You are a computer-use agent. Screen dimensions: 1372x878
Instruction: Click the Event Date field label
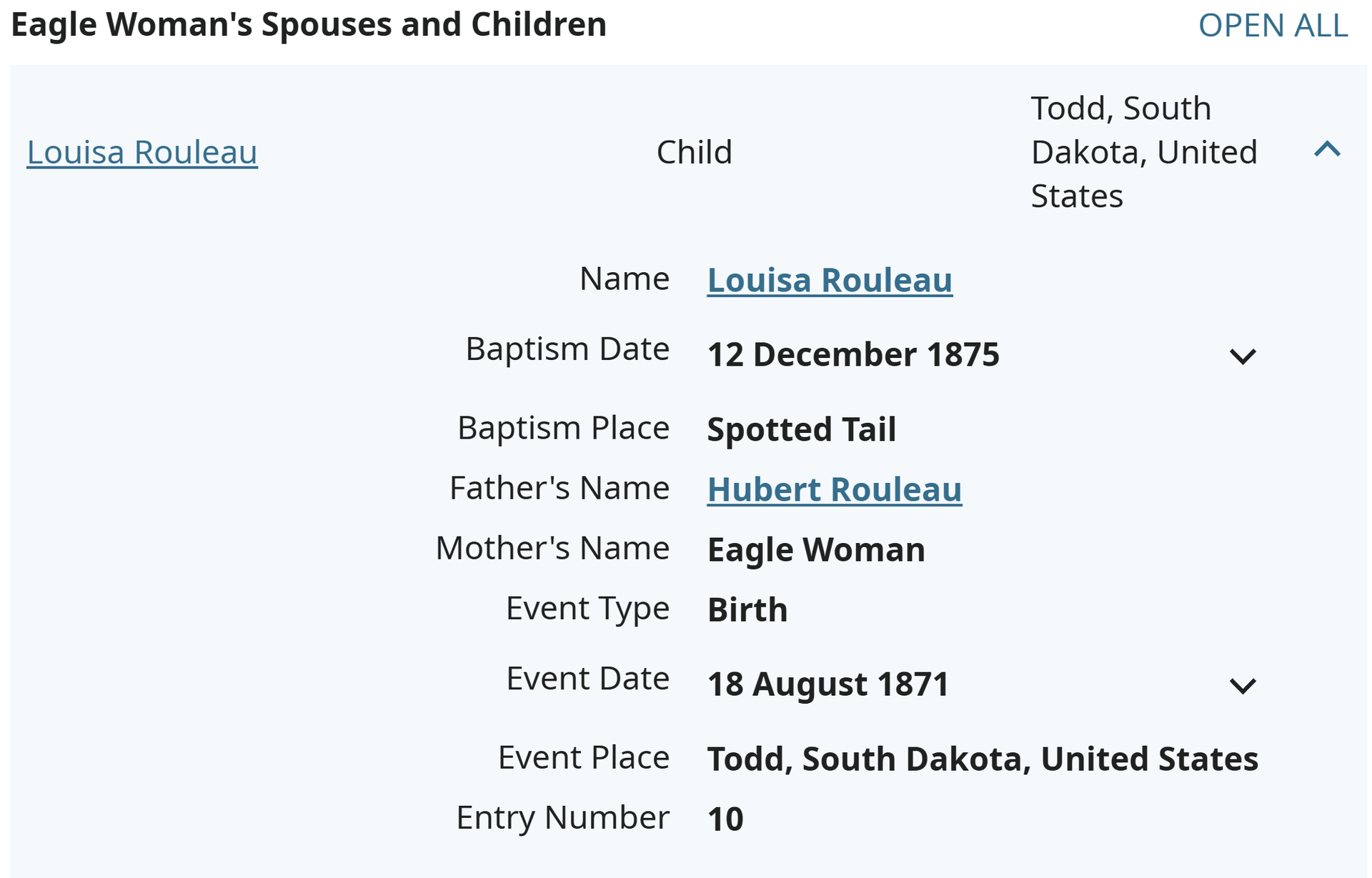(x=587, y=678)
